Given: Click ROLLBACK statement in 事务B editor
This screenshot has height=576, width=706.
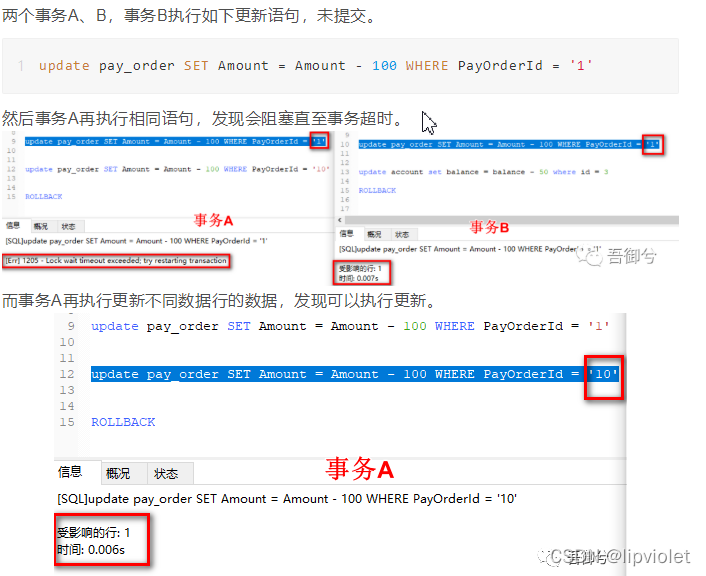Looking at the screenshot, I should [377, 190].
